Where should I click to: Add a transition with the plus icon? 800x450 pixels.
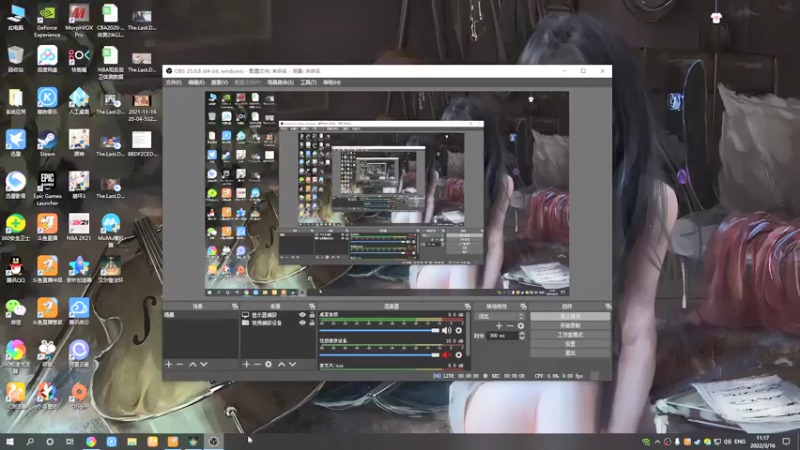[x=499, y=326]
